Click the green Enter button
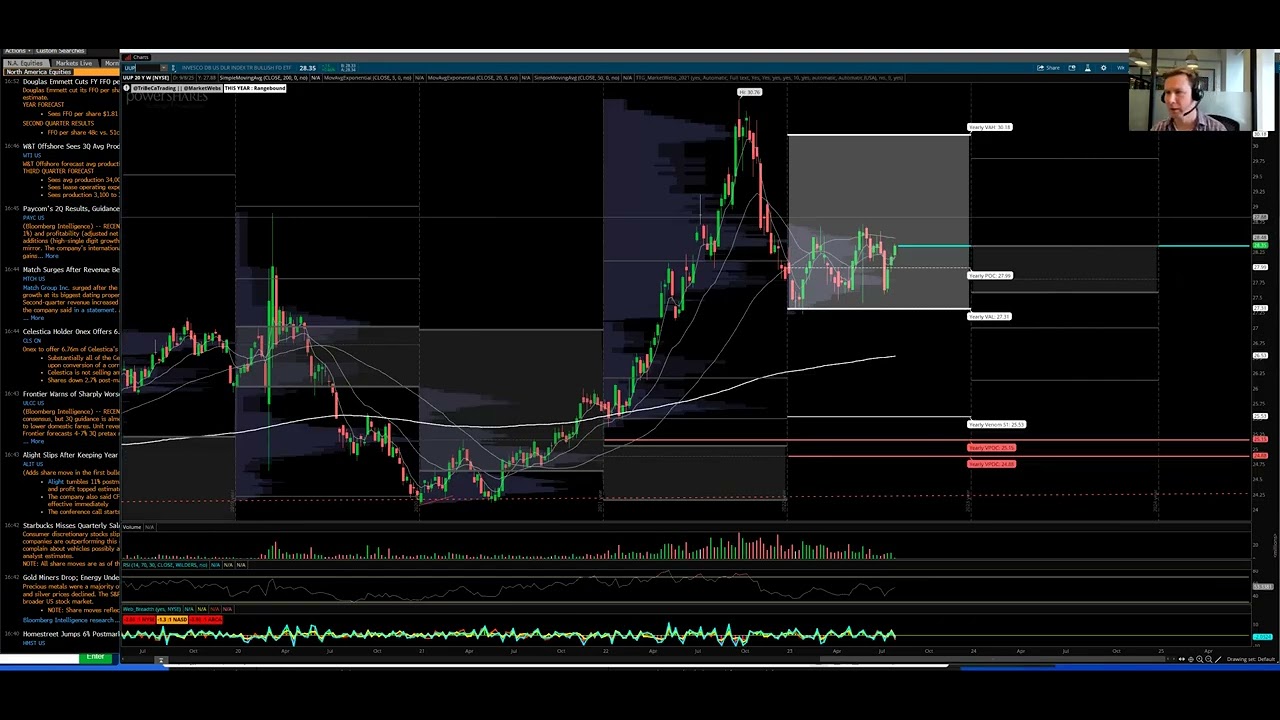Screen dimensions: 1280x720 point(95,657)
